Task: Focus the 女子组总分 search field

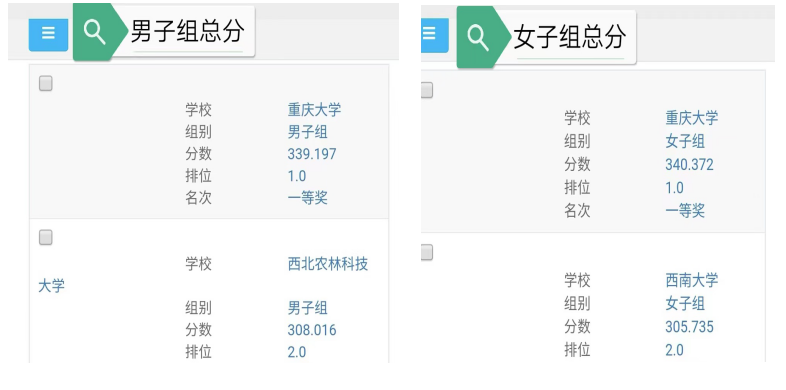Action: click(x=570, y=38)
